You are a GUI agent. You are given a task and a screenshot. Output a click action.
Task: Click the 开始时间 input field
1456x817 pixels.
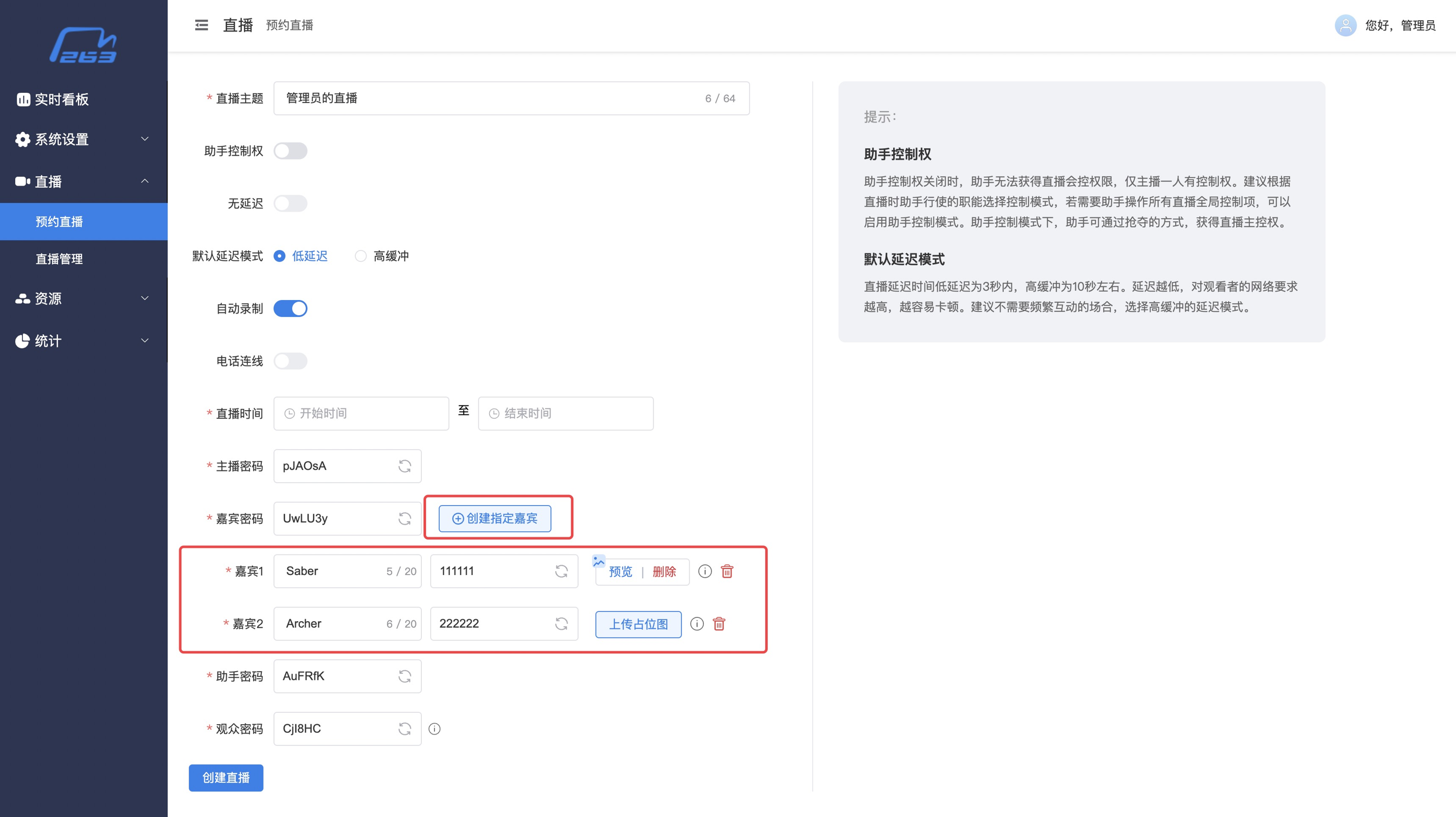361,413
